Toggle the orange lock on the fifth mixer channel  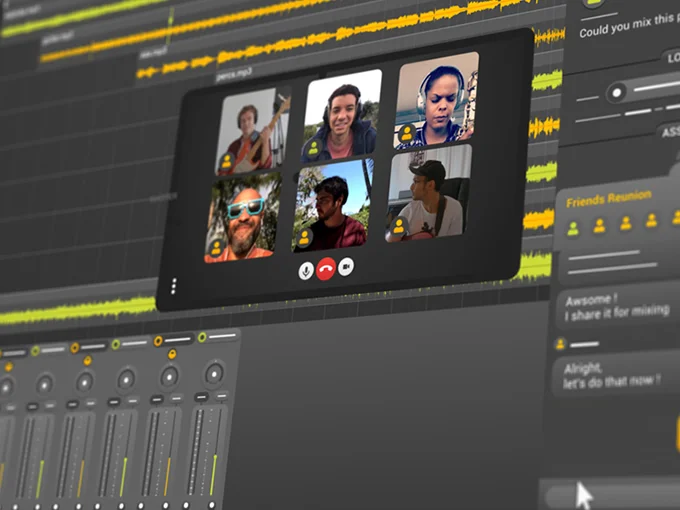pos(171,354)
